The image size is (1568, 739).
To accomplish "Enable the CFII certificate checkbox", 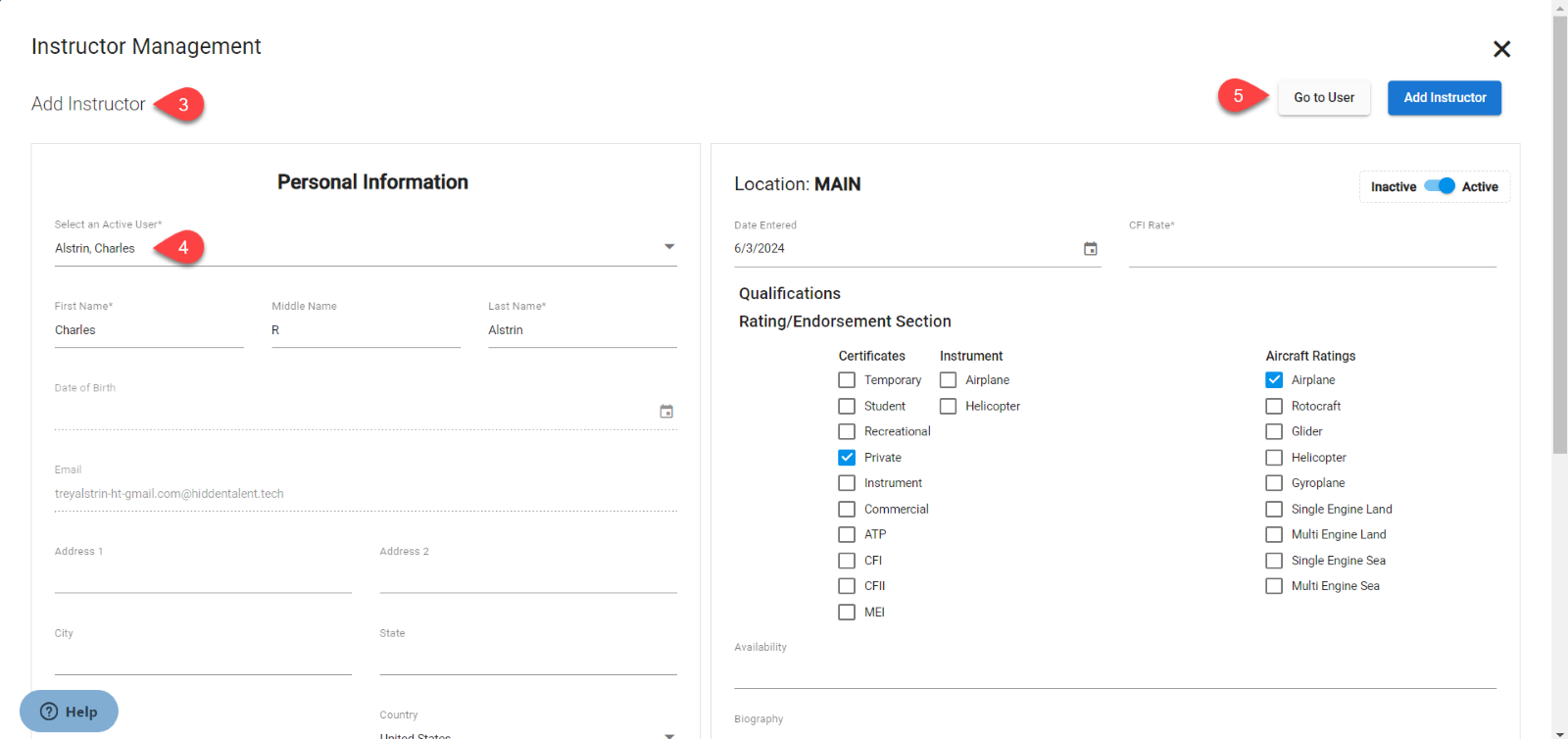I will (847, 586).
